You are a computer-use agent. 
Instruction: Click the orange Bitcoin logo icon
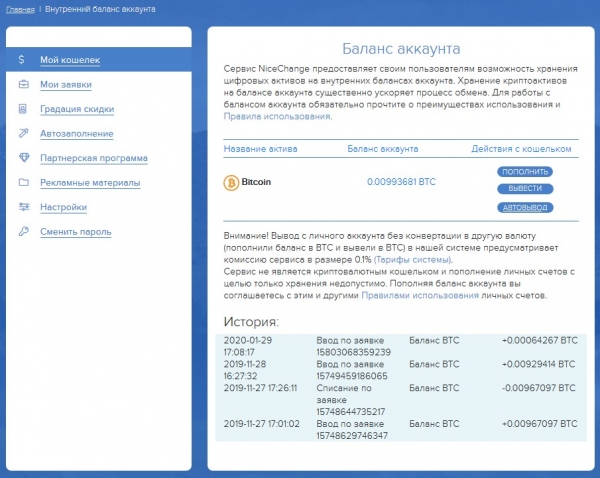(231, 183)
